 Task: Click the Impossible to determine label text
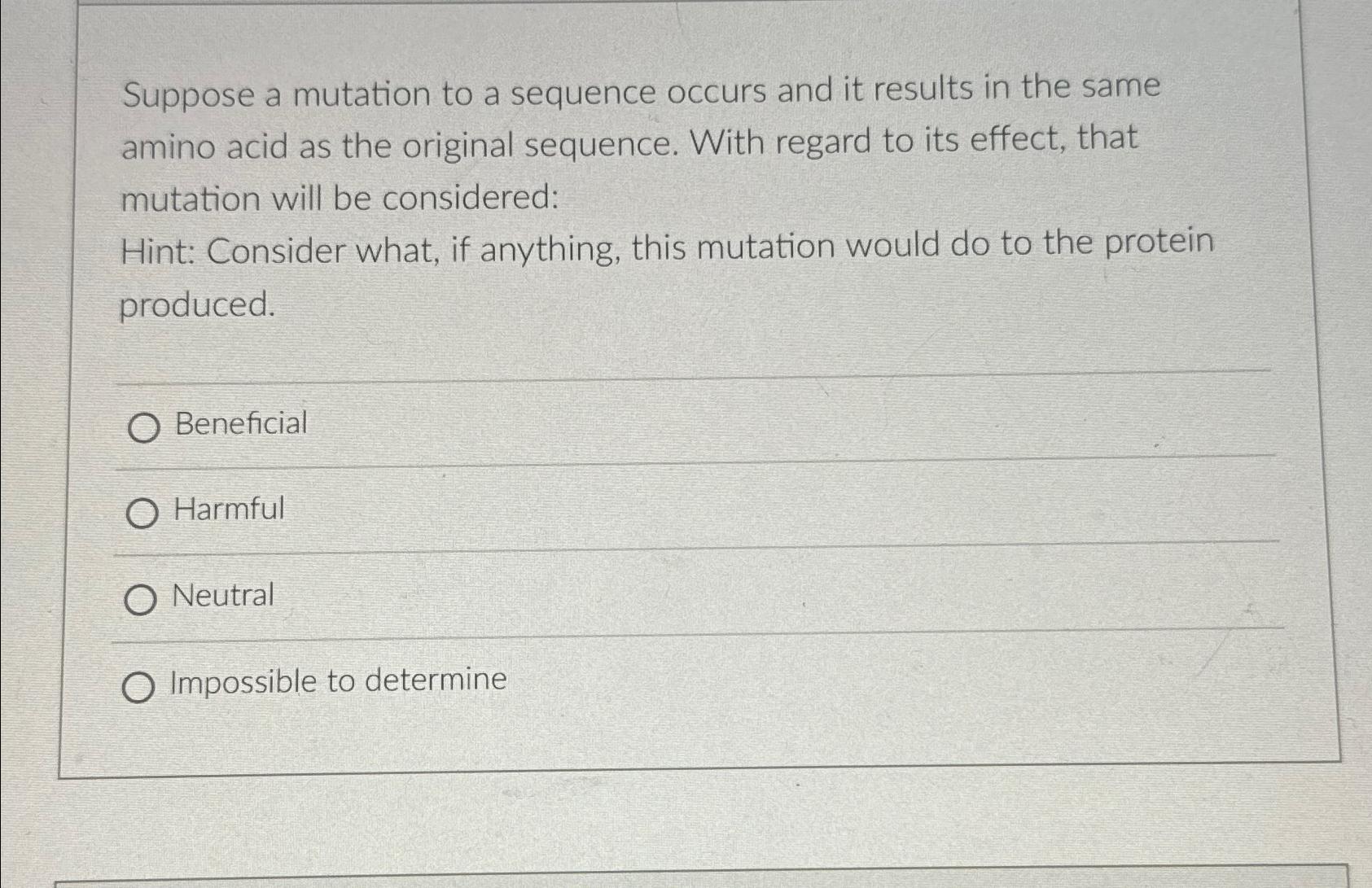(x=336, y=681)
